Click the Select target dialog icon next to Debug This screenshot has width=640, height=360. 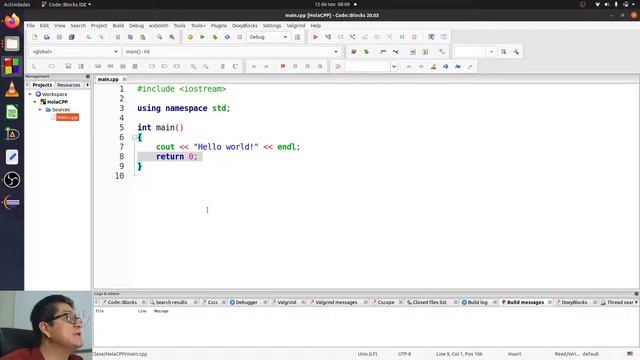pyautogui.click(x=298, y=37)
